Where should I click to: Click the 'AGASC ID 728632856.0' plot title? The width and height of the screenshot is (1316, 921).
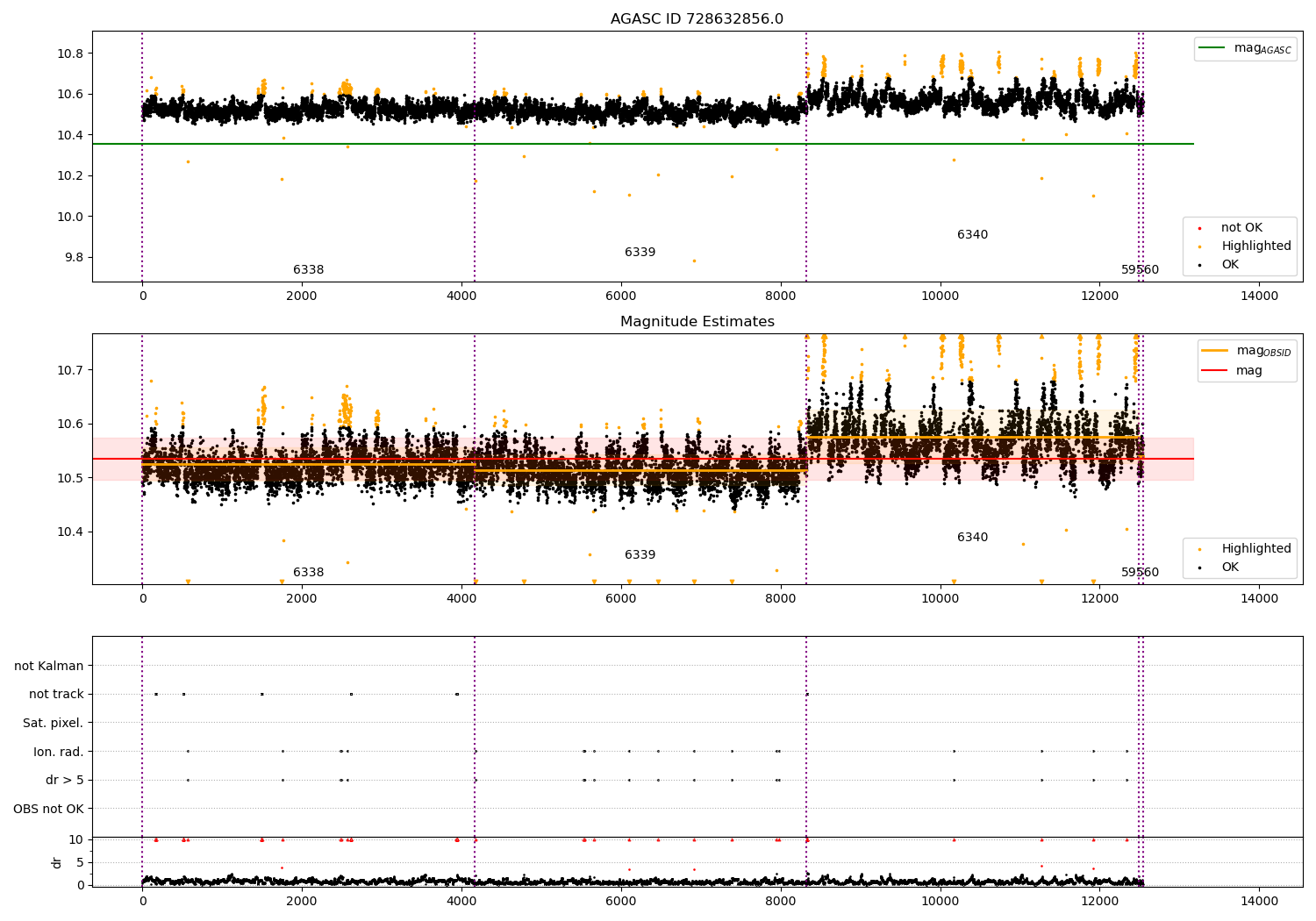tap(697, 19)
